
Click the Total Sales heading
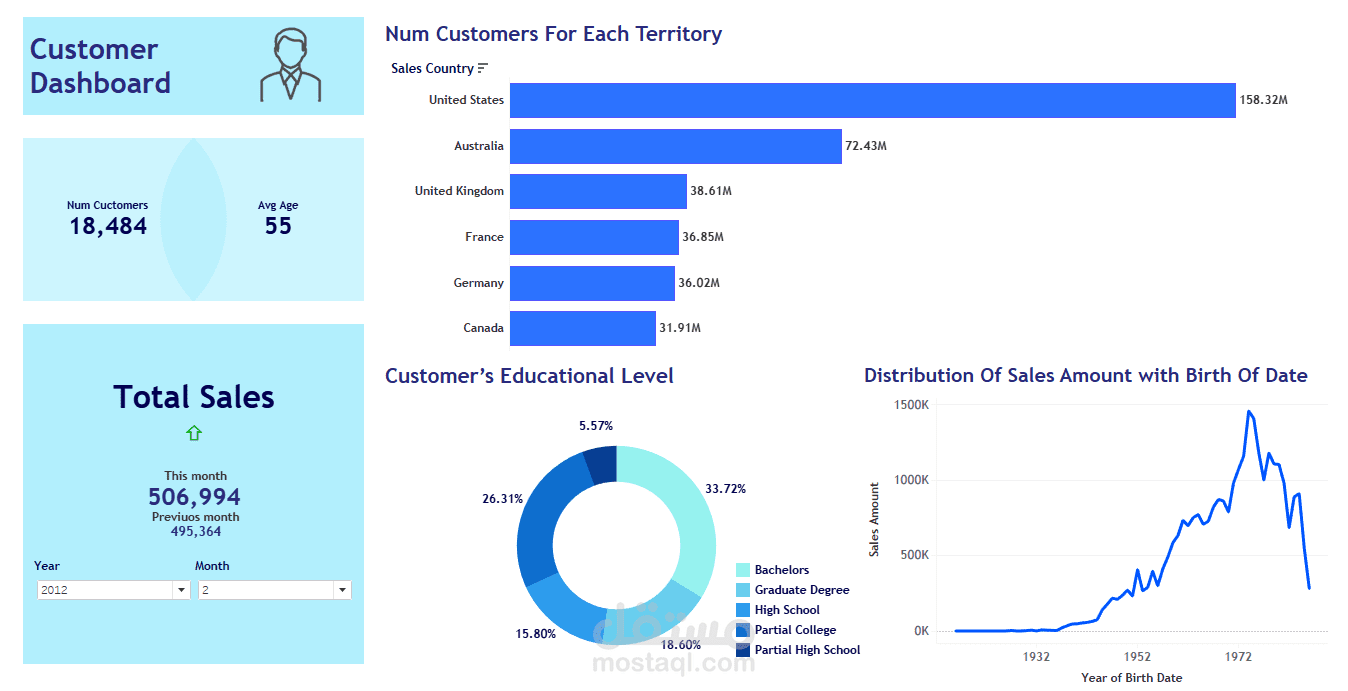tap(193, 397)
